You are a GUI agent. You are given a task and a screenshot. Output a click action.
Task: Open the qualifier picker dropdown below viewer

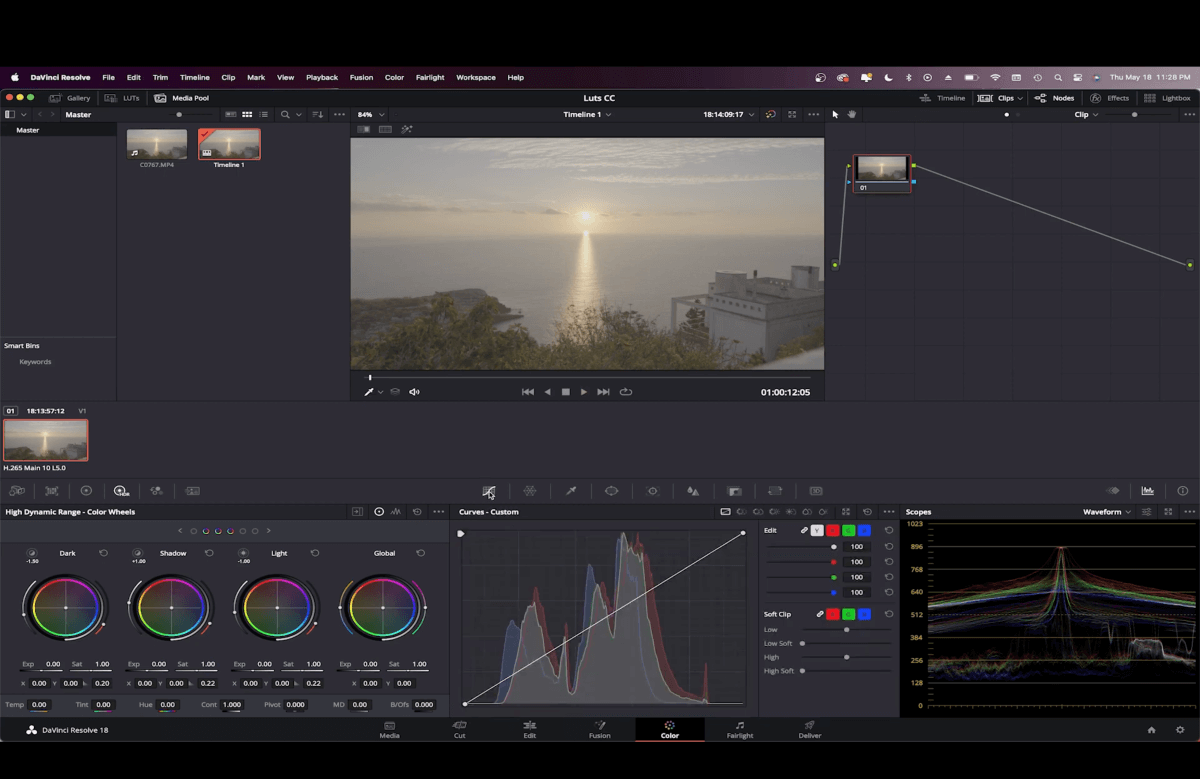[380, 392]
